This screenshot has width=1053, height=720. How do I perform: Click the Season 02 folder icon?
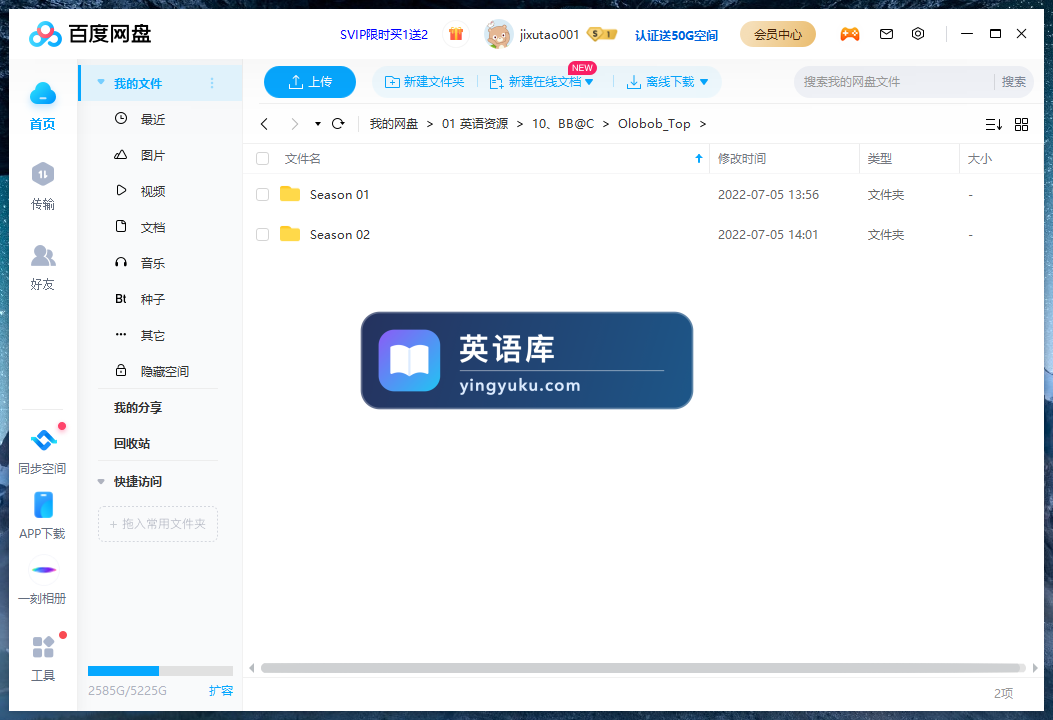pos(290,234)
